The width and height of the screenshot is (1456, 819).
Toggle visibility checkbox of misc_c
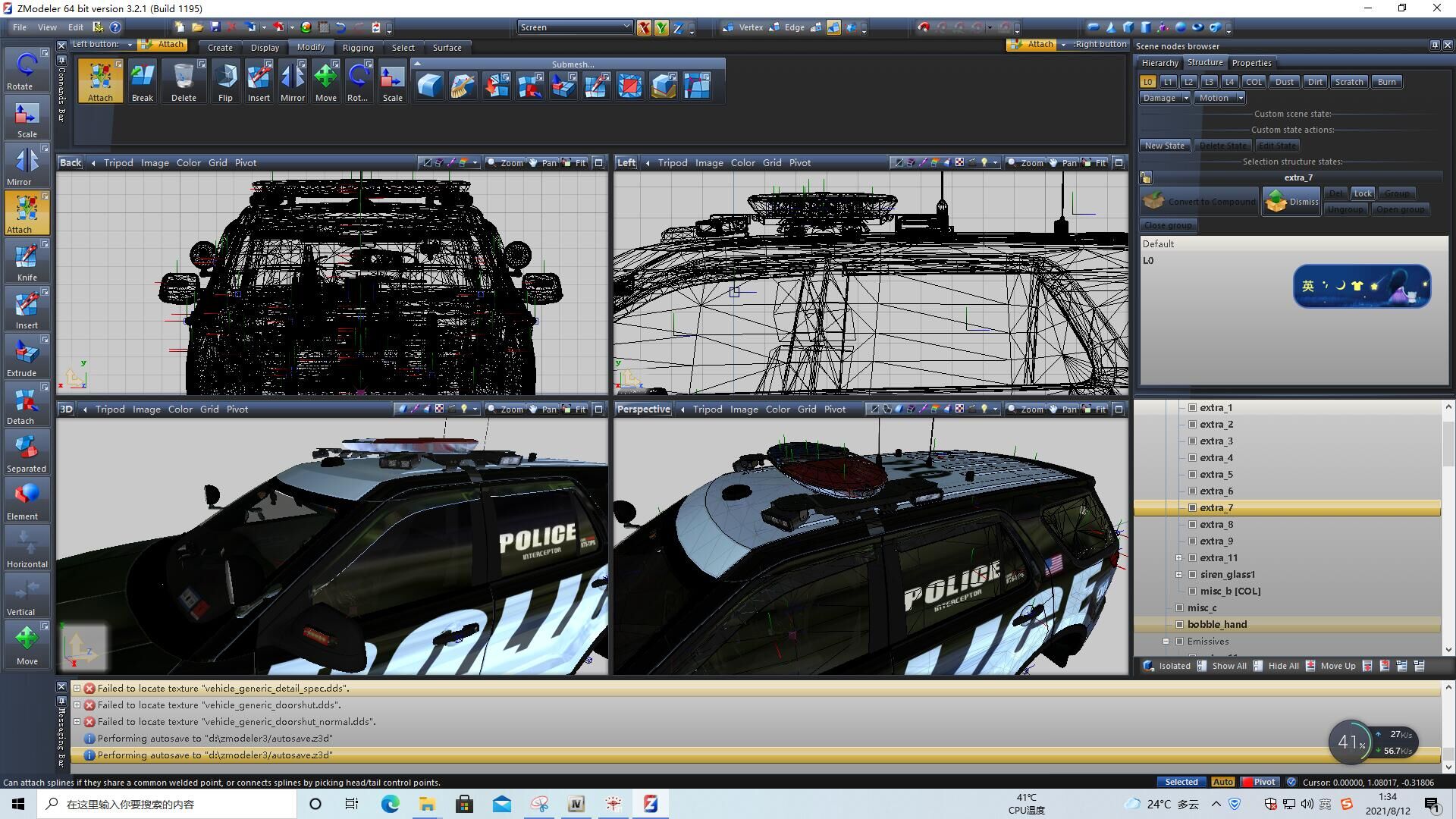click(1179, 608)
